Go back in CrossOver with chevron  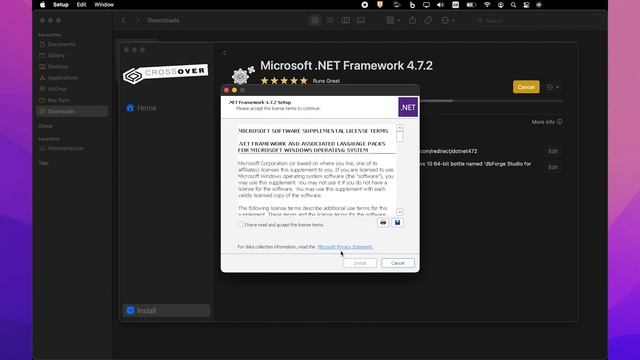[224, 53]
